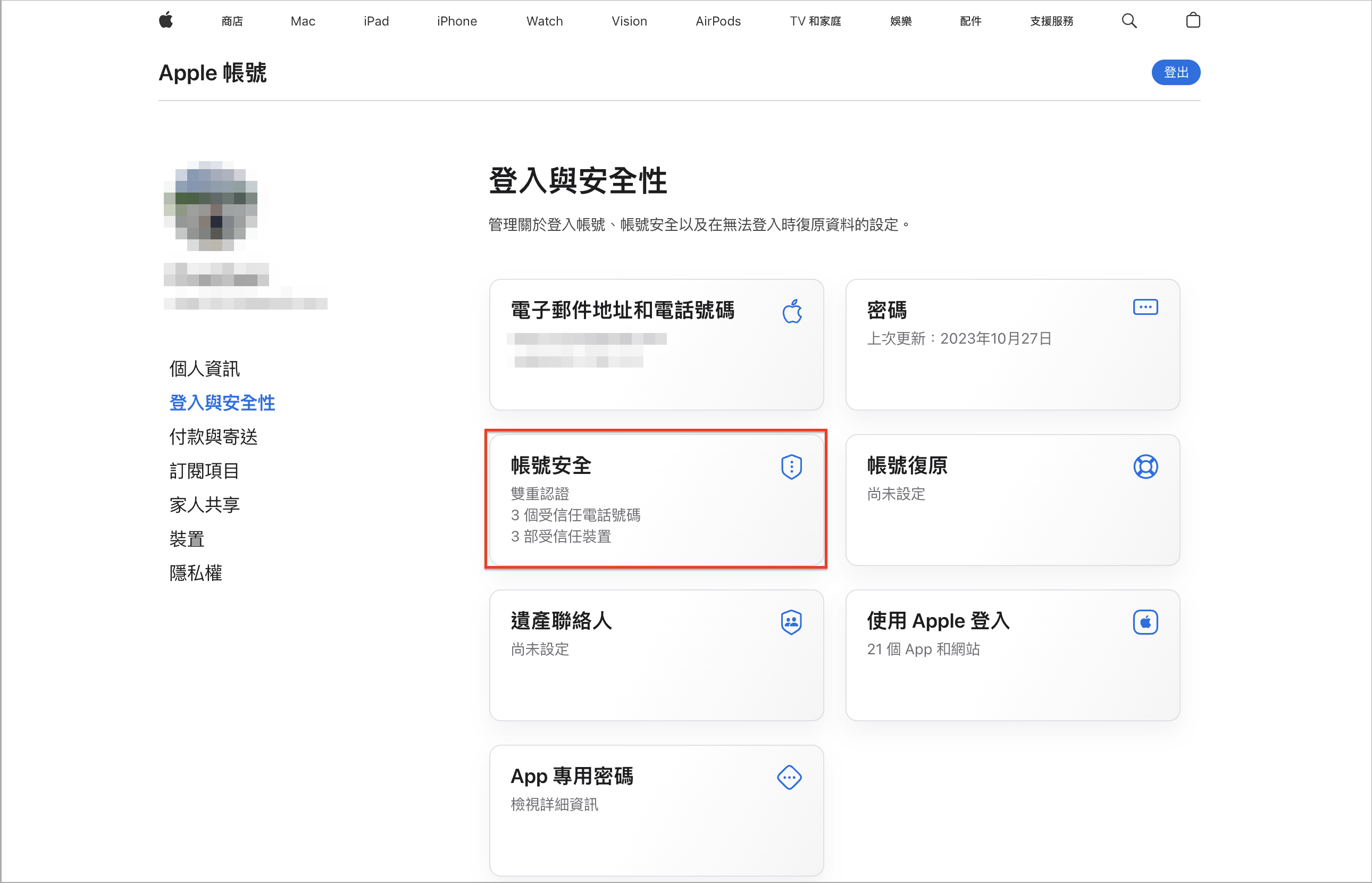Open the 帳號安全 card title
The image size is (1372, 883).
551,465
